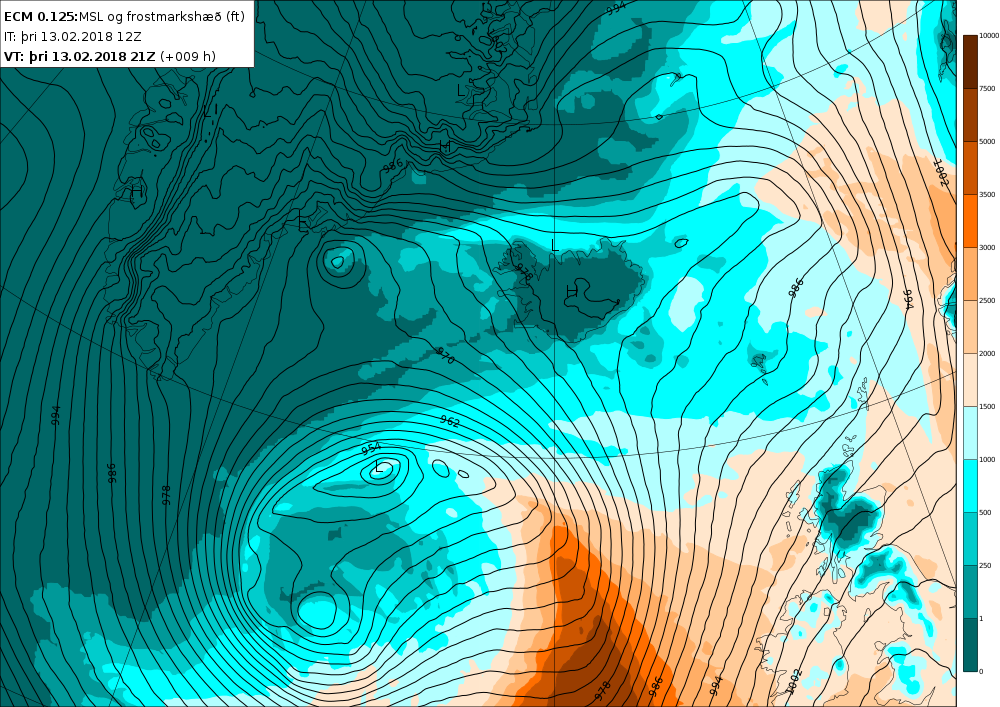The height and width of the screenshot is (707, 1000).
Task: Click the 500 label on the color scale
Action: click(x=985, y=512)
